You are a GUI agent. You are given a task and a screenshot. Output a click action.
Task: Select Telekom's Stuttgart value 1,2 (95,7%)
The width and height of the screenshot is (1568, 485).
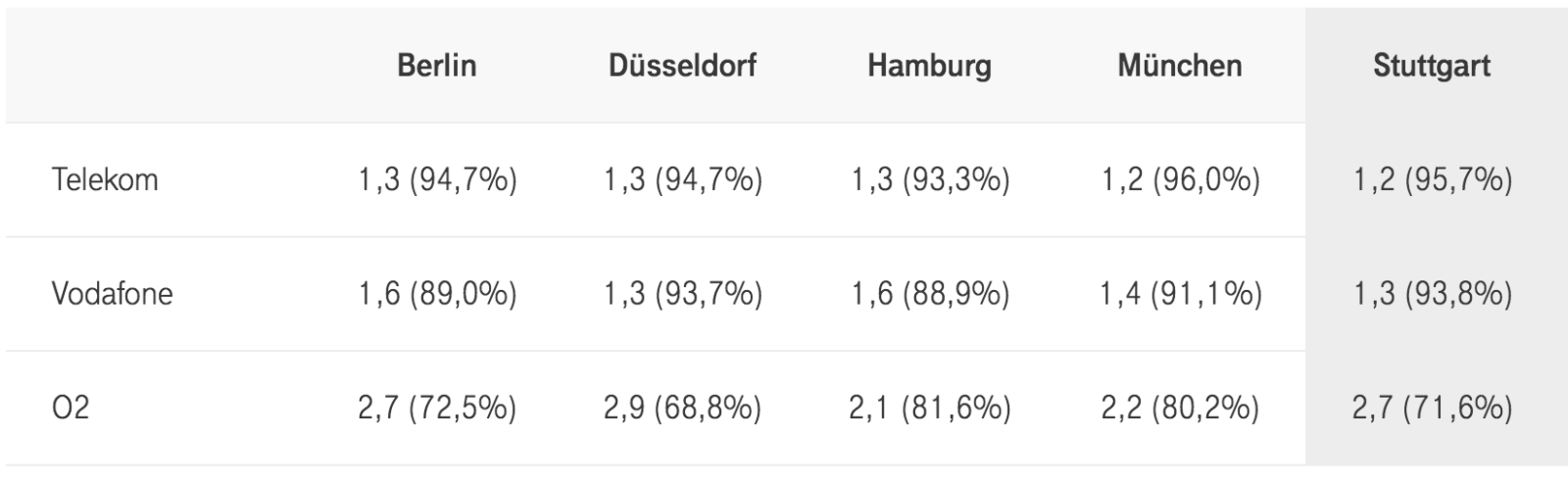[x=1433, y=180]
